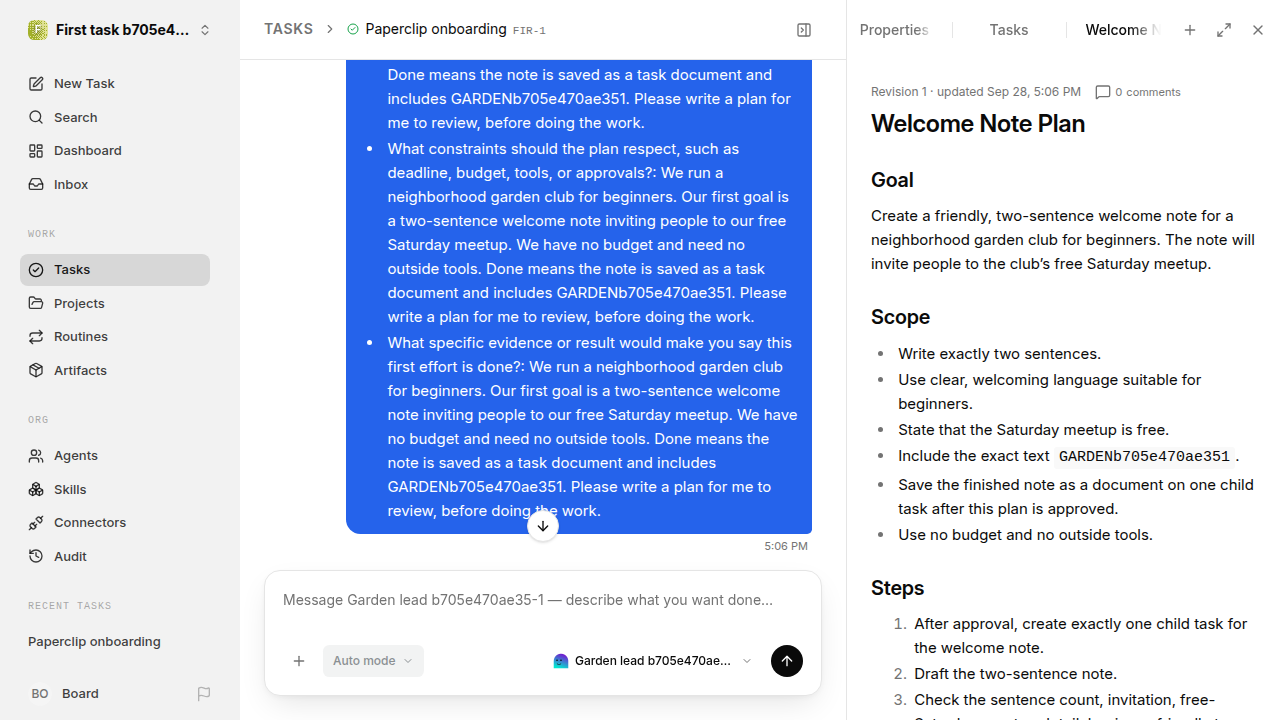Expand the document panel to fullscreen
Screen dimensions: 1280x720
click(1224, 30)
